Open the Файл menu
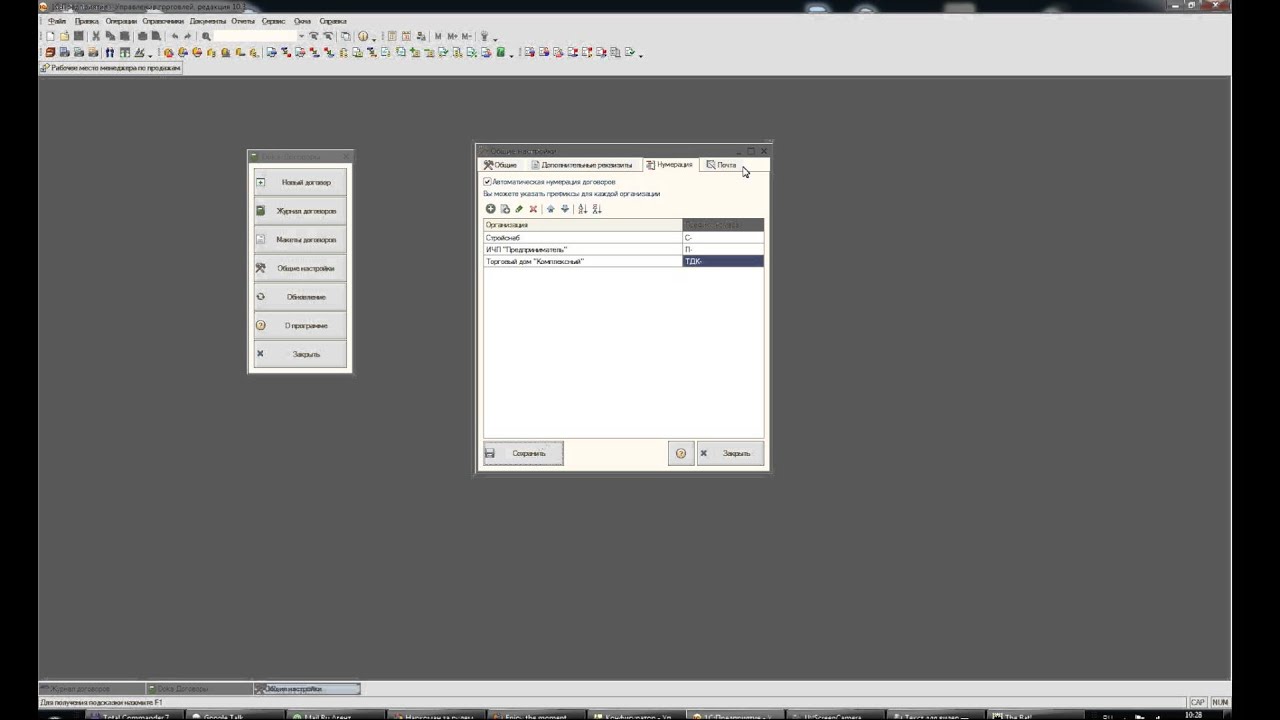Image resolution: width=1280 pixels, height=720 pixels. tap(57, 21)
